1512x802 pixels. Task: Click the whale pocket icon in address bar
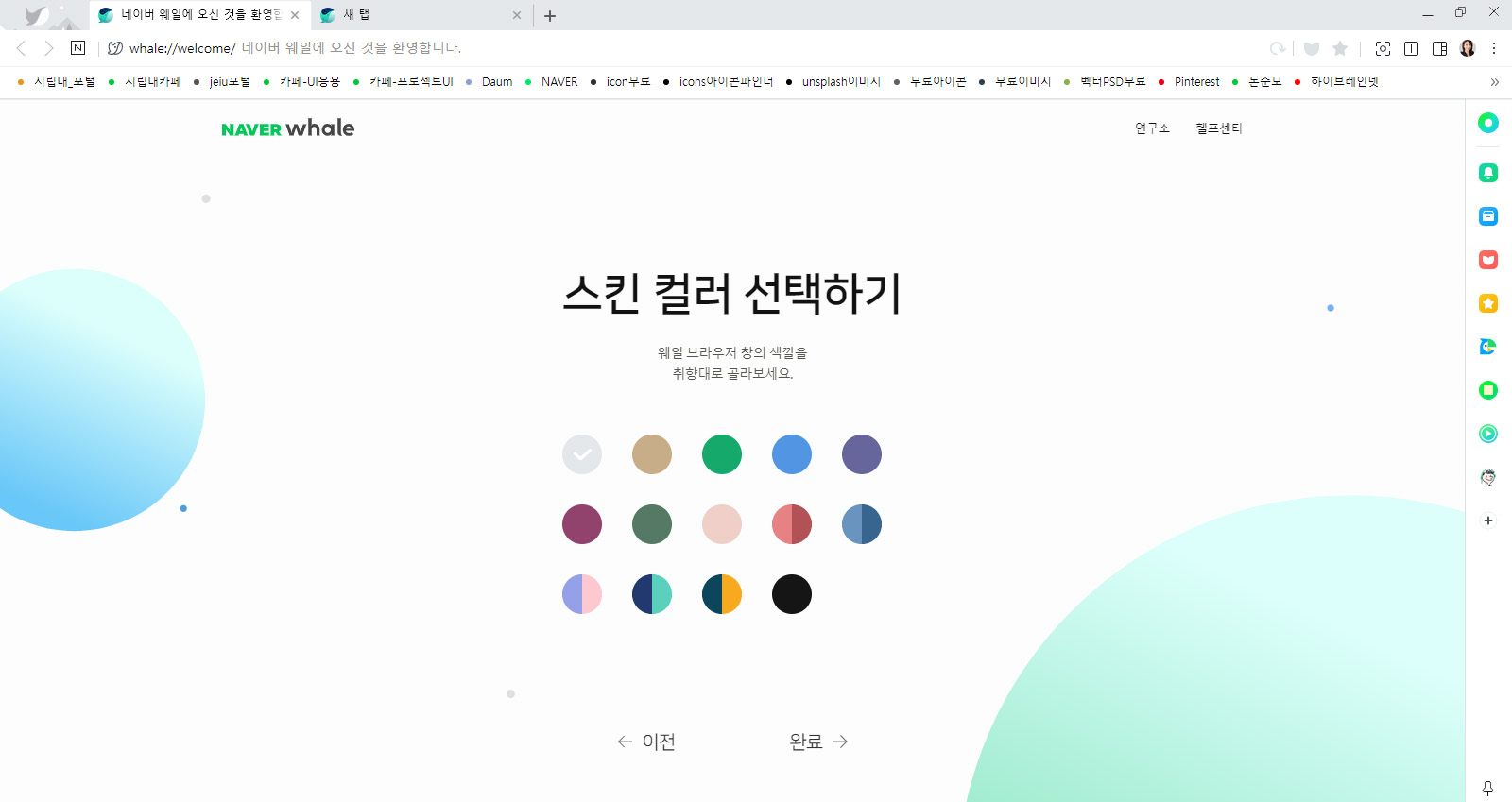[1311, 48]
